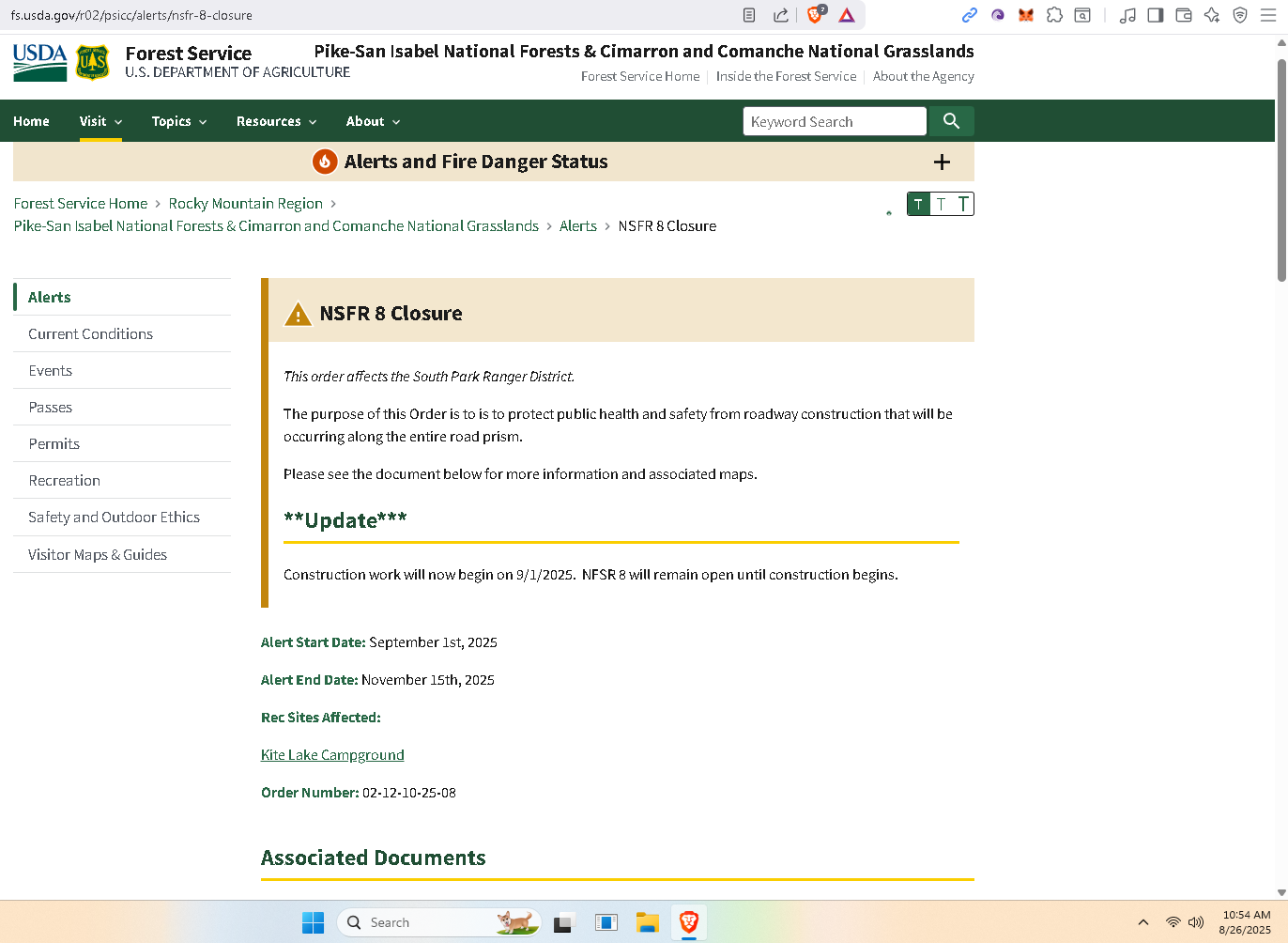Go to Rocky Mountain Region breadcrumb
This screenshot has width=1288, height=943.
[x=246, y=203]
